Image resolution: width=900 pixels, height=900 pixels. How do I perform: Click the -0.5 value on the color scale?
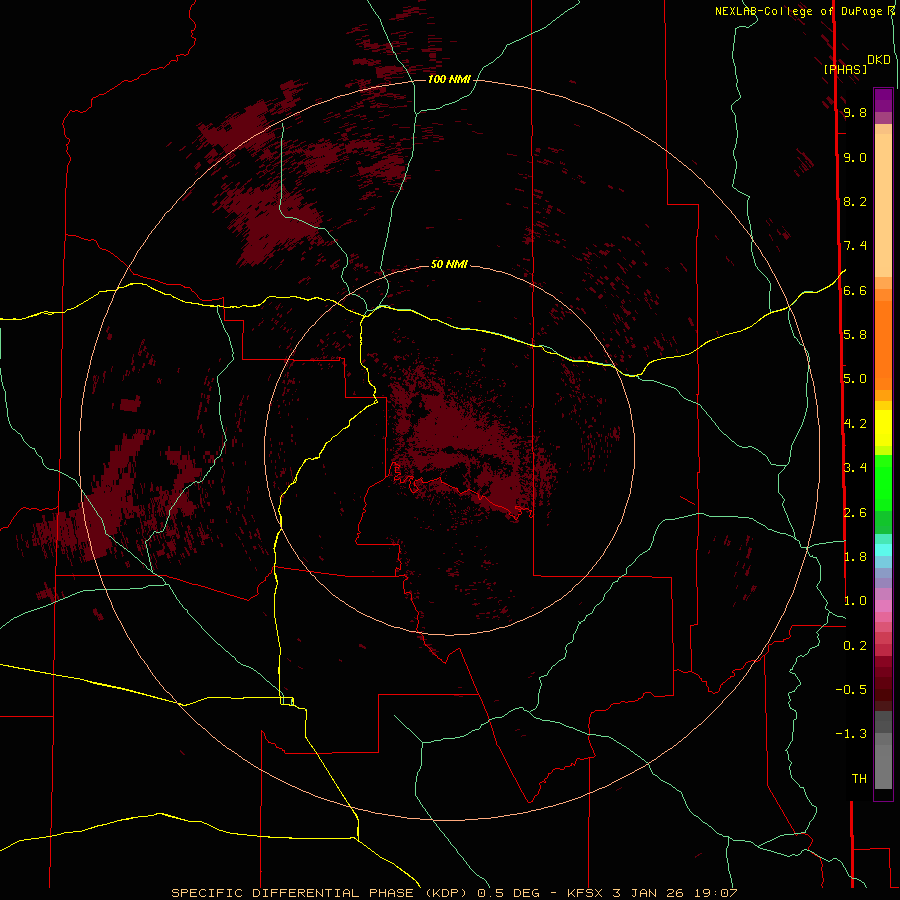coord(851,690)
